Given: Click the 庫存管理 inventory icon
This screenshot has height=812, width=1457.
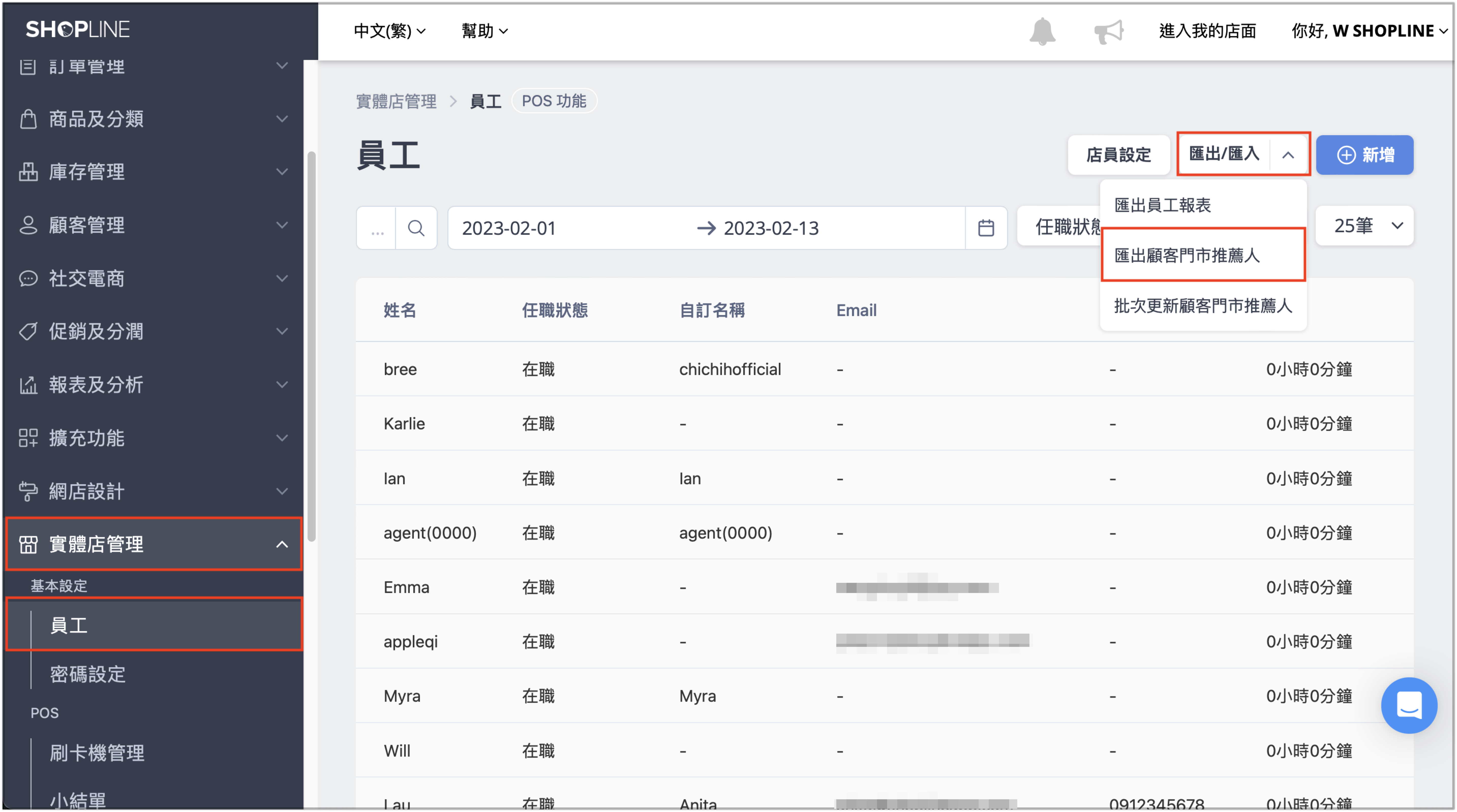Looking at the screenshot, I should pos(28,172).
